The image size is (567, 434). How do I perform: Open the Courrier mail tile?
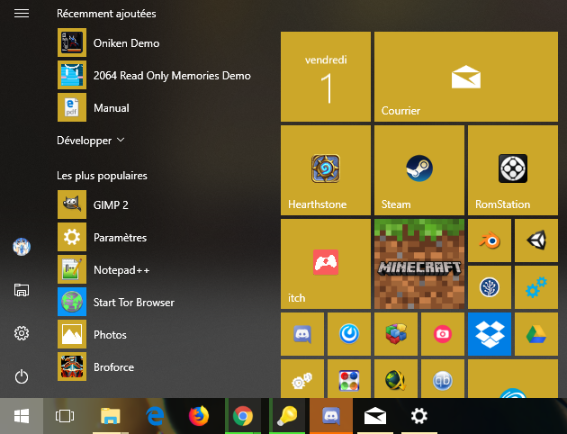click(466, 77)
